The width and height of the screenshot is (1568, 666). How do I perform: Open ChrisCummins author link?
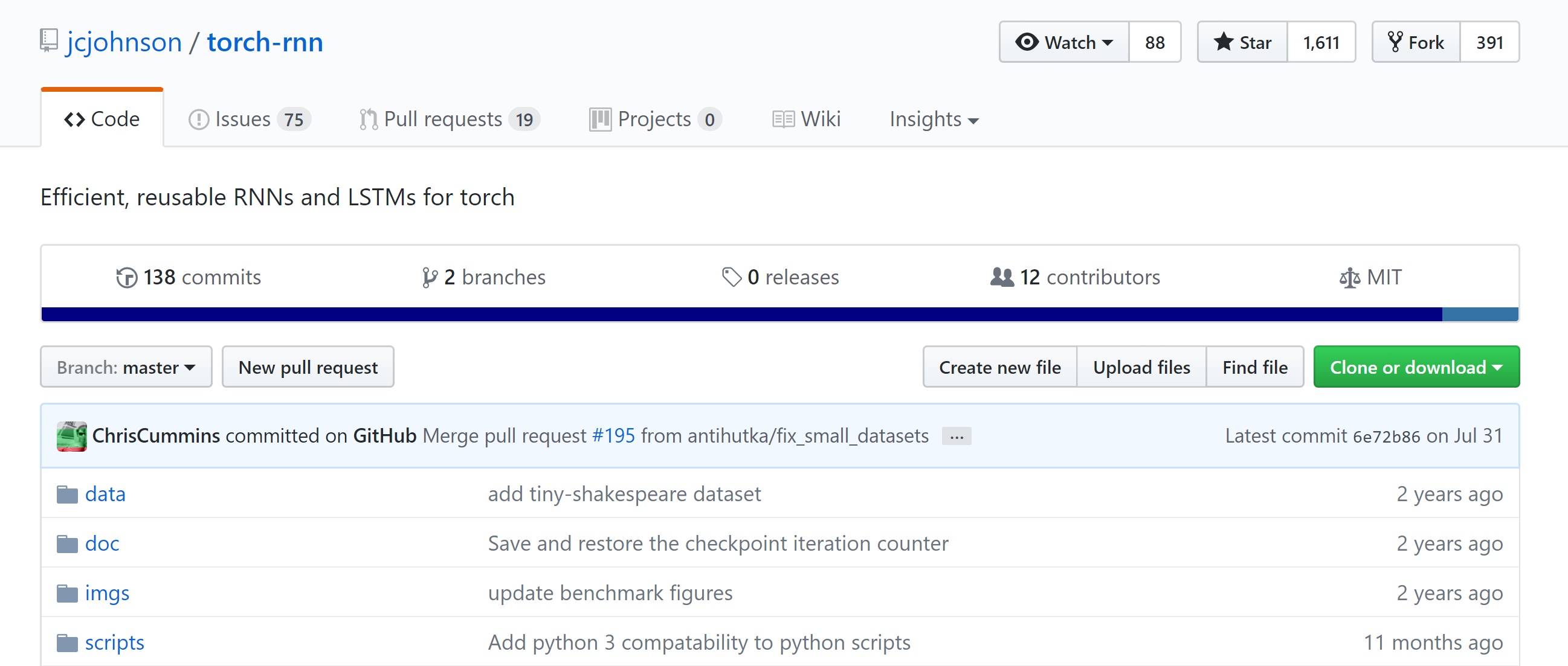coord(156,436)
